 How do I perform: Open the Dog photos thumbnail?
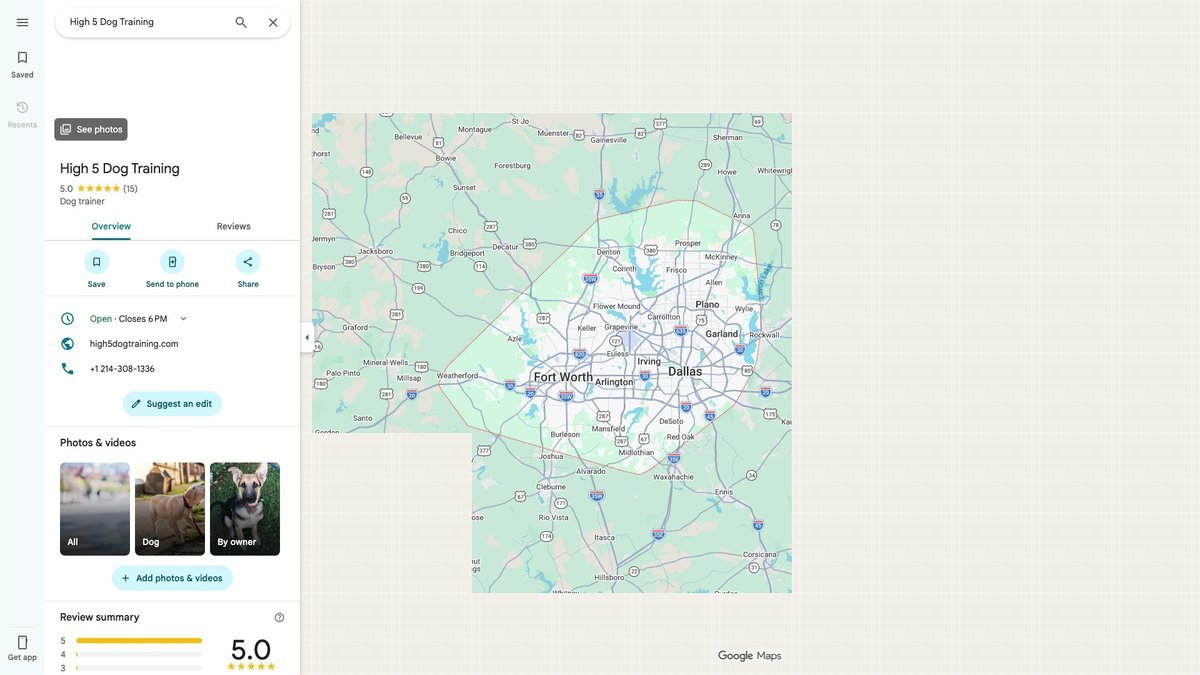click(x=170, y=509)
